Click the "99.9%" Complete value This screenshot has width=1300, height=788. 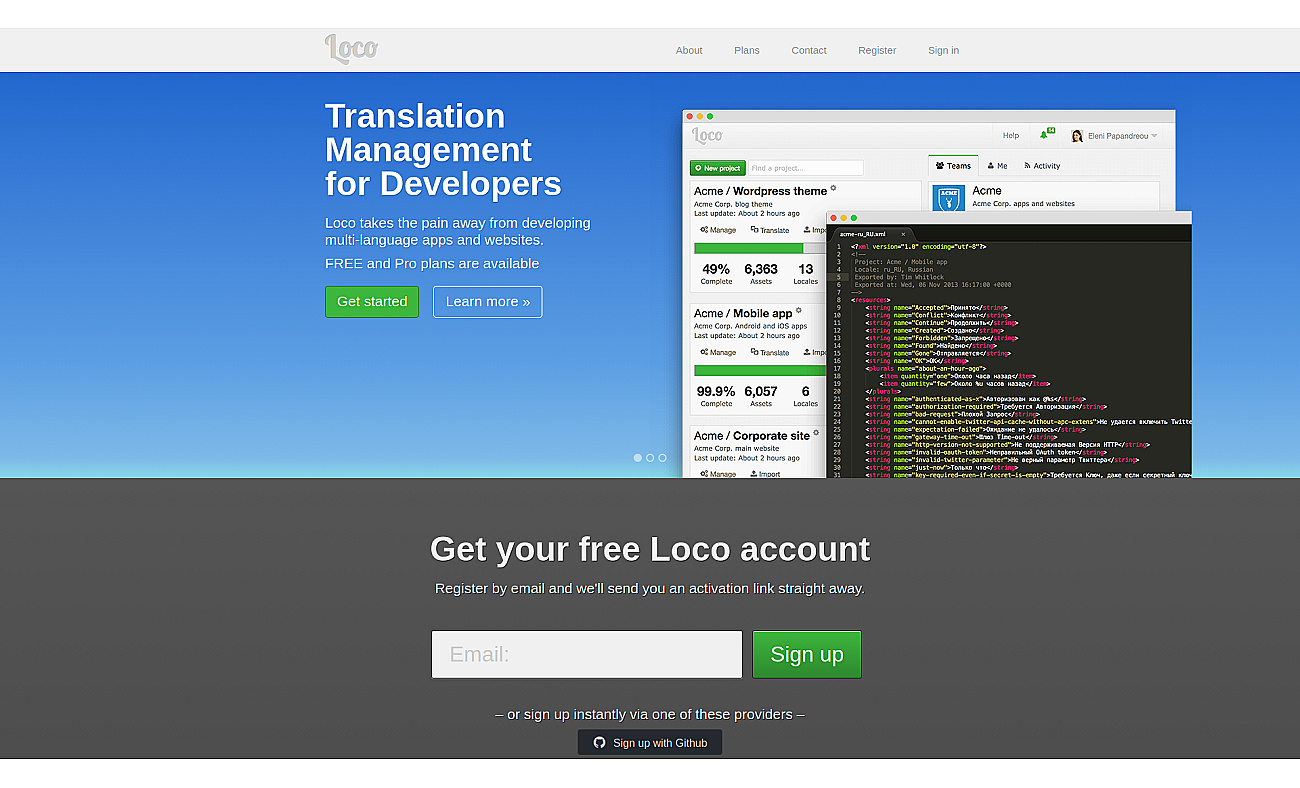click(716, 391)
